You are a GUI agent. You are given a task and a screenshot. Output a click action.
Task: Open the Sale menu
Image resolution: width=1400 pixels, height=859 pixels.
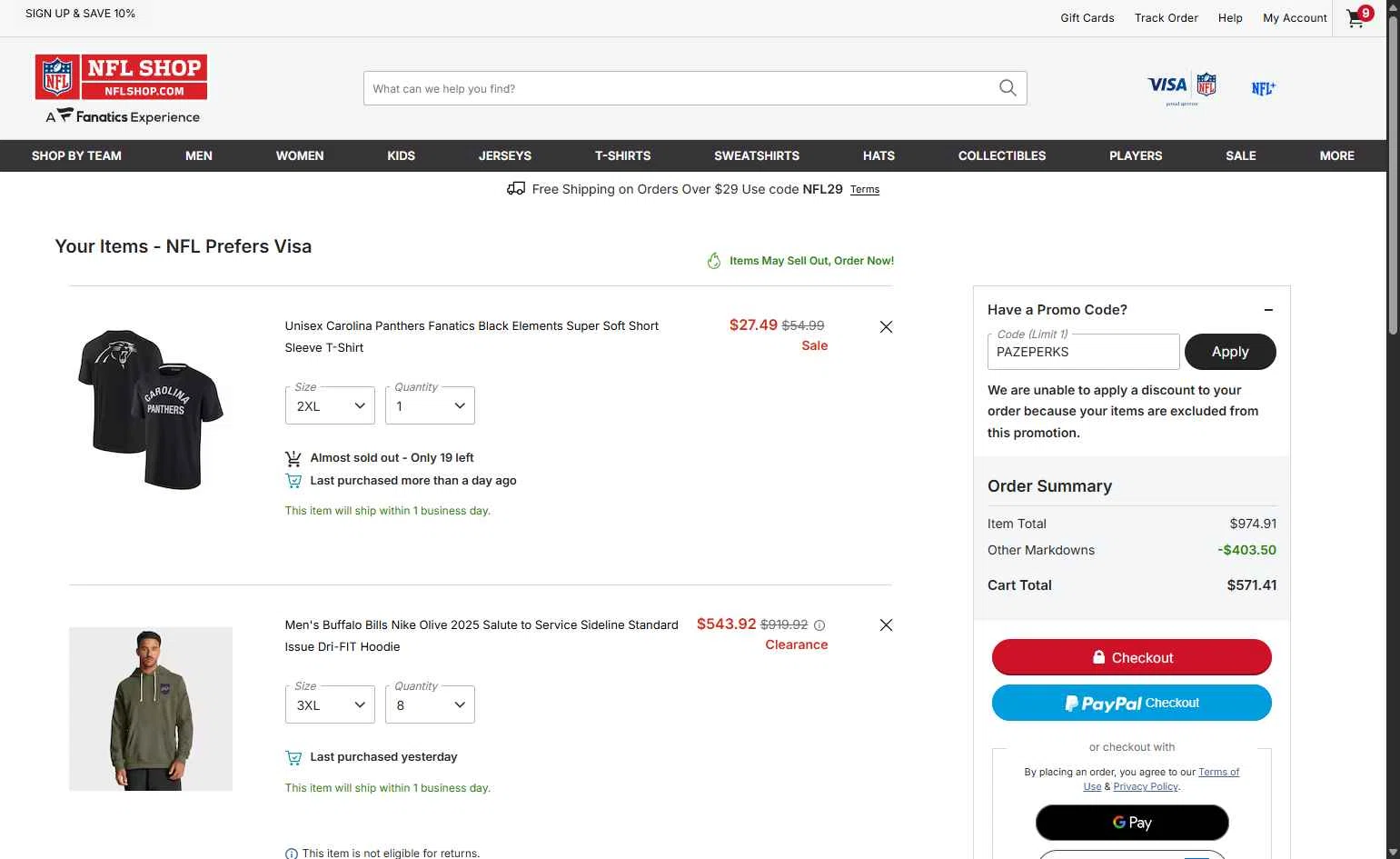pyautogui.click(x=1241, y=155)
